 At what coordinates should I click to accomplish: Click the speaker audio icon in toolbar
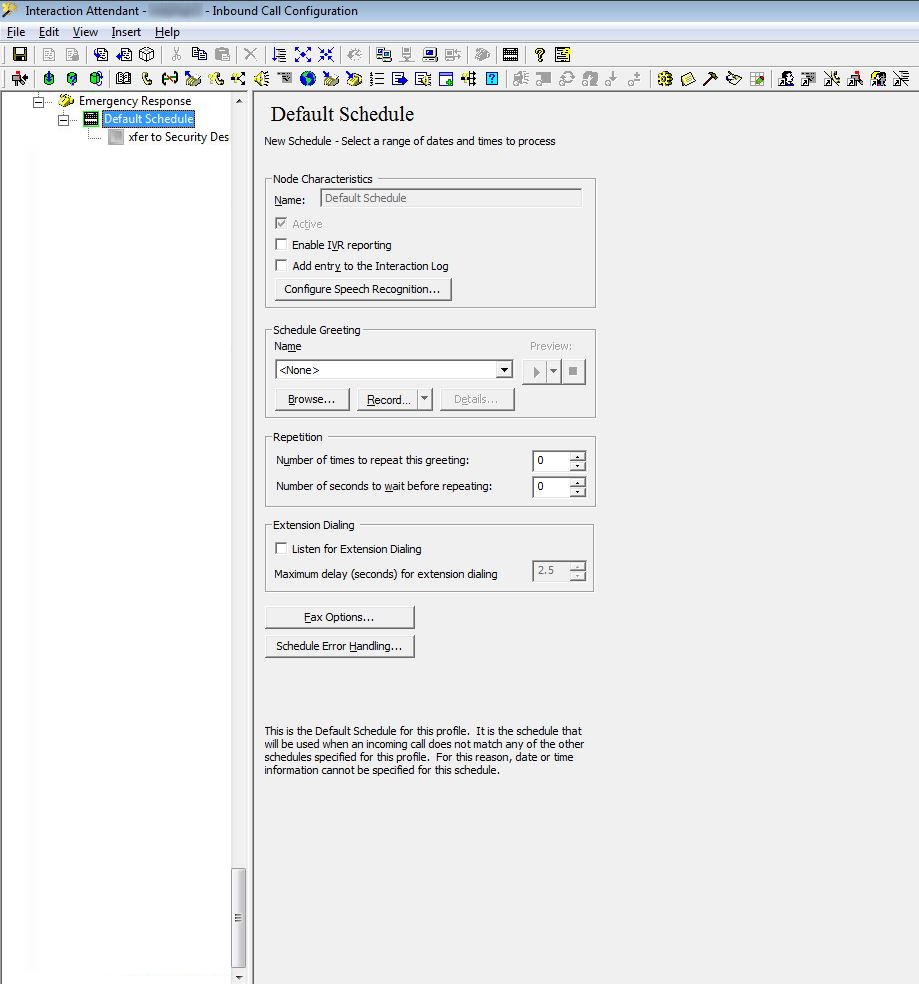click(262, 79)
